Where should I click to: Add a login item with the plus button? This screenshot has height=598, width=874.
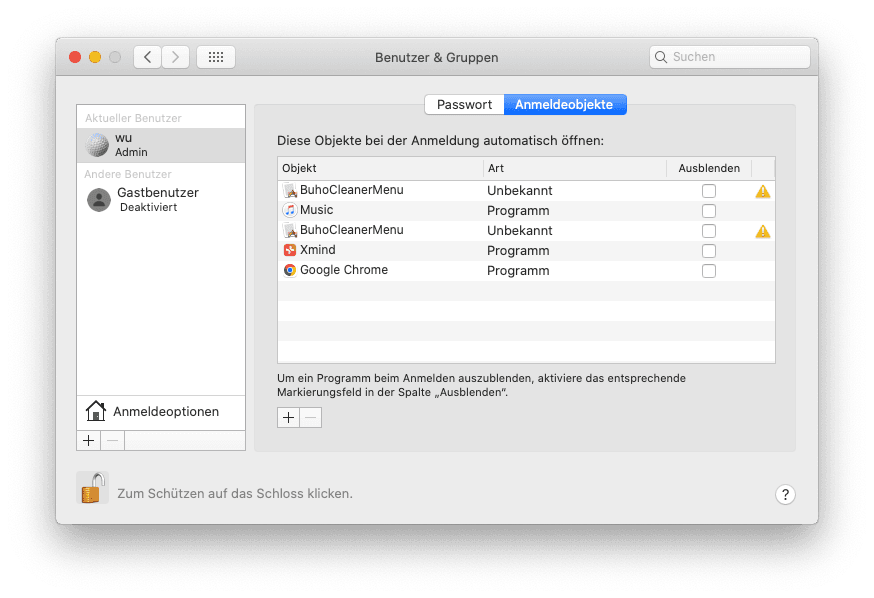(287, 417)
